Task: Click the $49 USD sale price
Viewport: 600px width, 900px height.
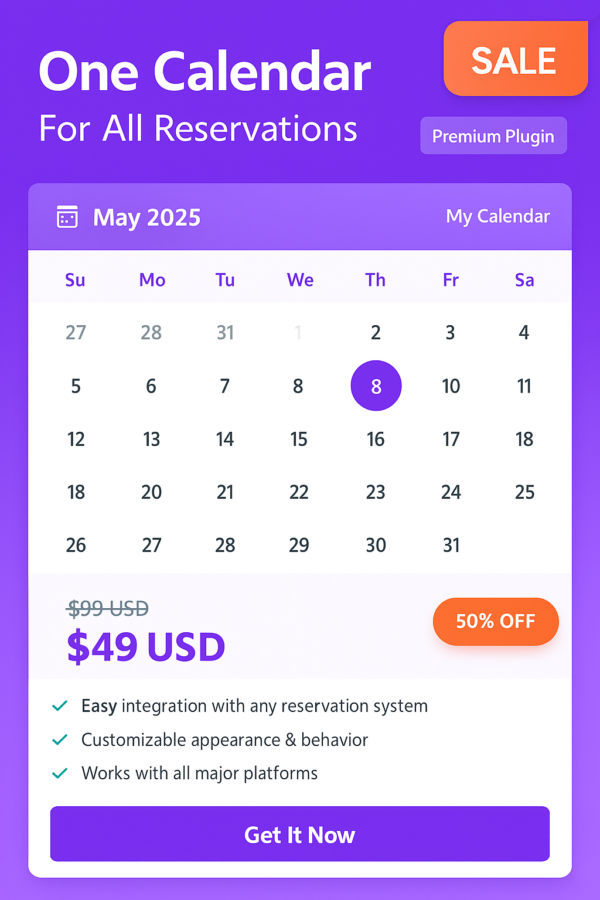Action: point(146,647)
